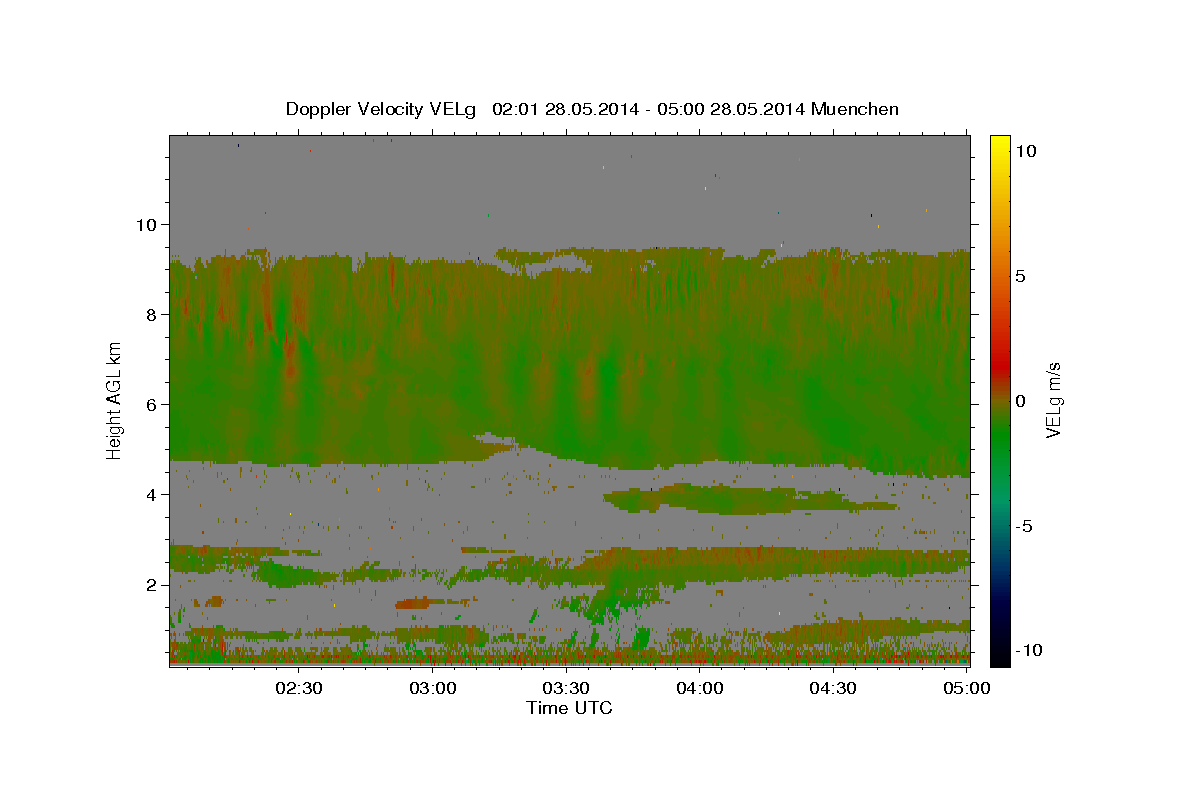1200x800 pixels.
Task: Click the isolated green cloud layer near 4 km
Action: point(748,499)
